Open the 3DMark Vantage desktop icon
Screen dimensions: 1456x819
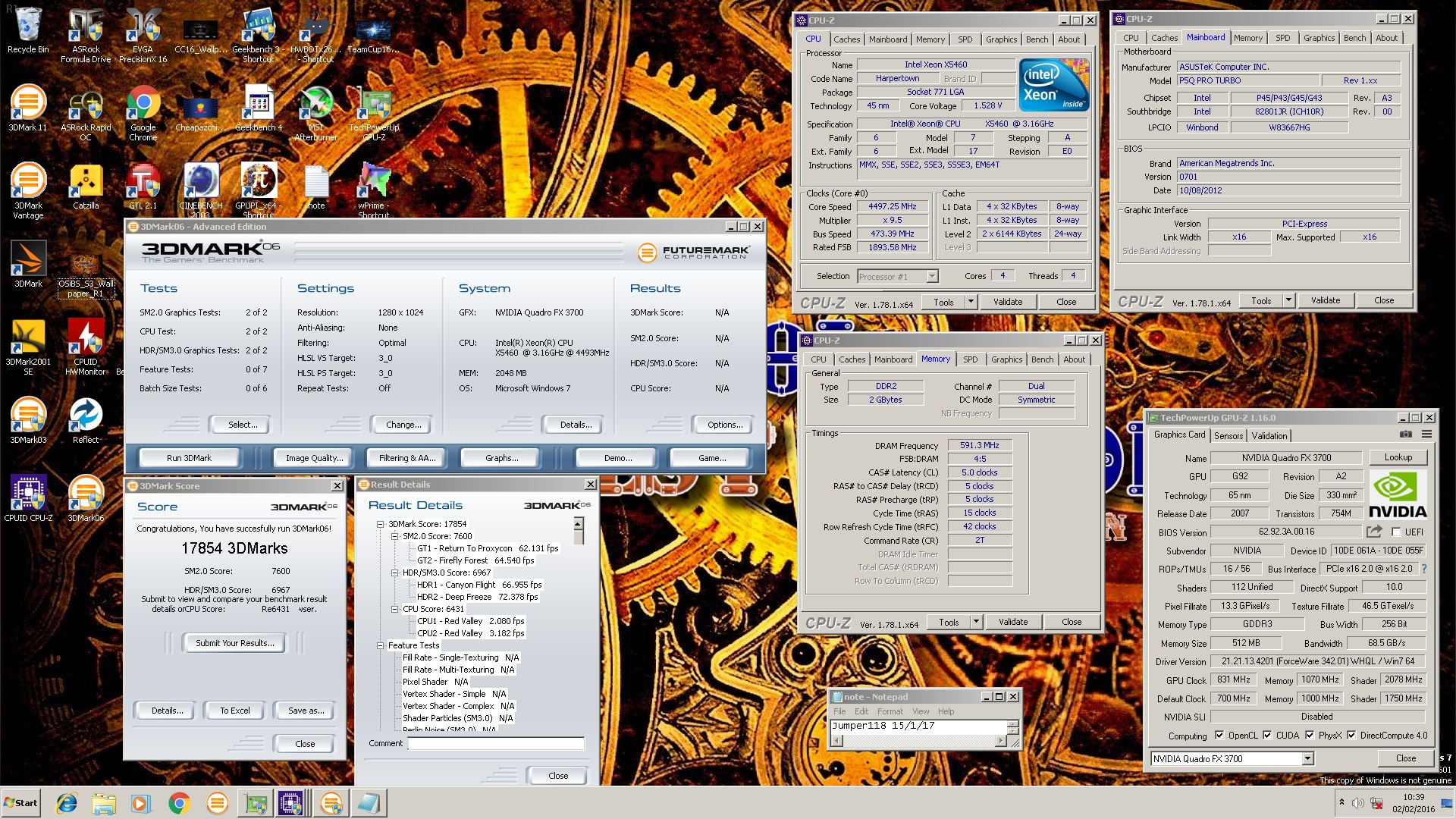[28, 191]
